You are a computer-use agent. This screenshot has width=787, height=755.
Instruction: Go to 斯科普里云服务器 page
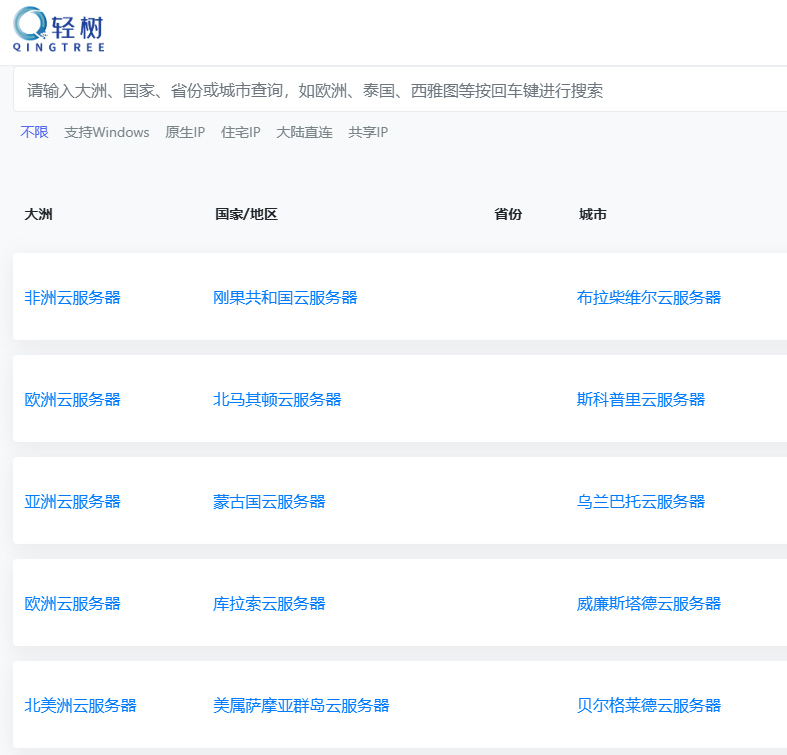[641, 399]
